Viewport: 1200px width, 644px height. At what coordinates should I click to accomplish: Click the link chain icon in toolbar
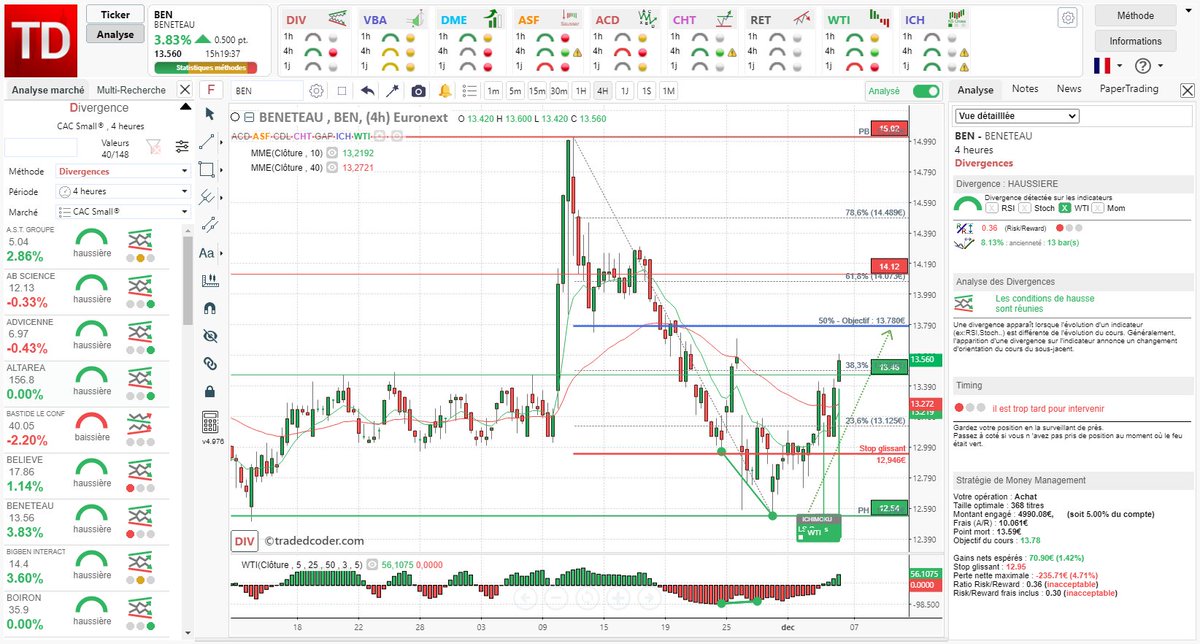point(209,363)
